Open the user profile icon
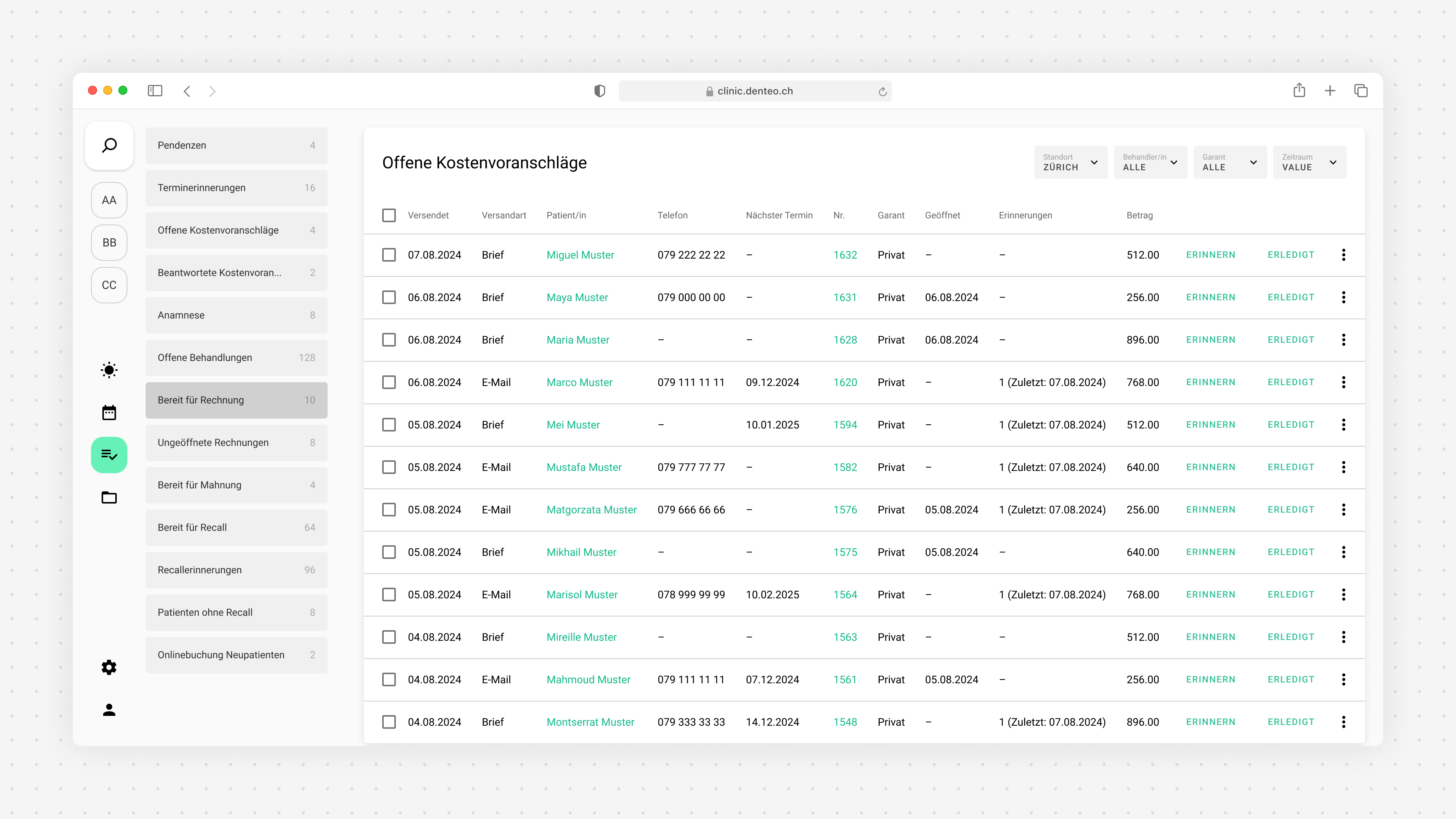 click(x=109, y=710)
